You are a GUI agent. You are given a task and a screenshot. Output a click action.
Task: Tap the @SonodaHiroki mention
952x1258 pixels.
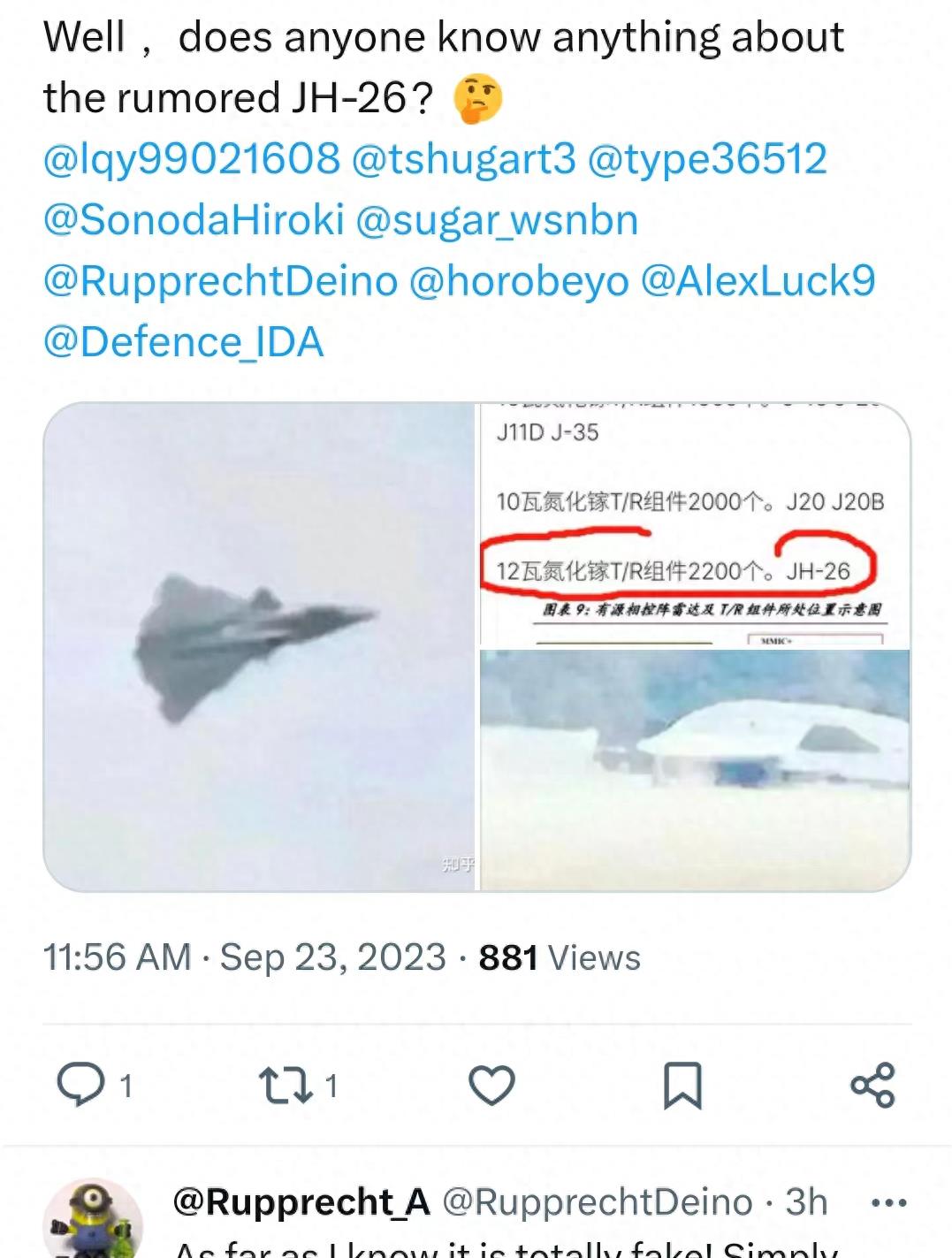(193, 220)
